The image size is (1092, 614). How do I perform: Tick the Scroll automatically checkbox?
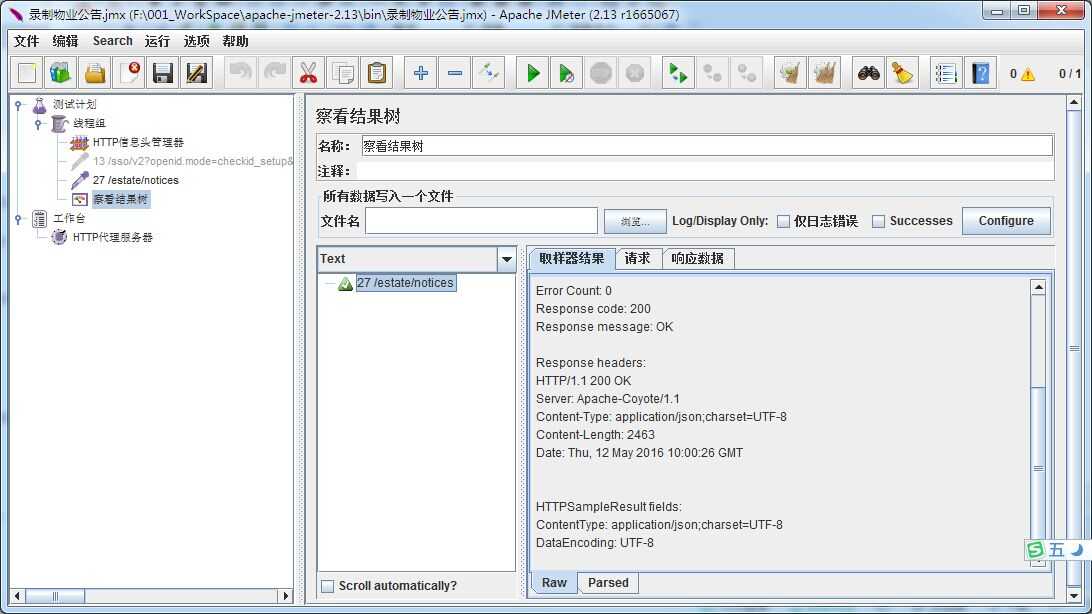coord(327,586)
